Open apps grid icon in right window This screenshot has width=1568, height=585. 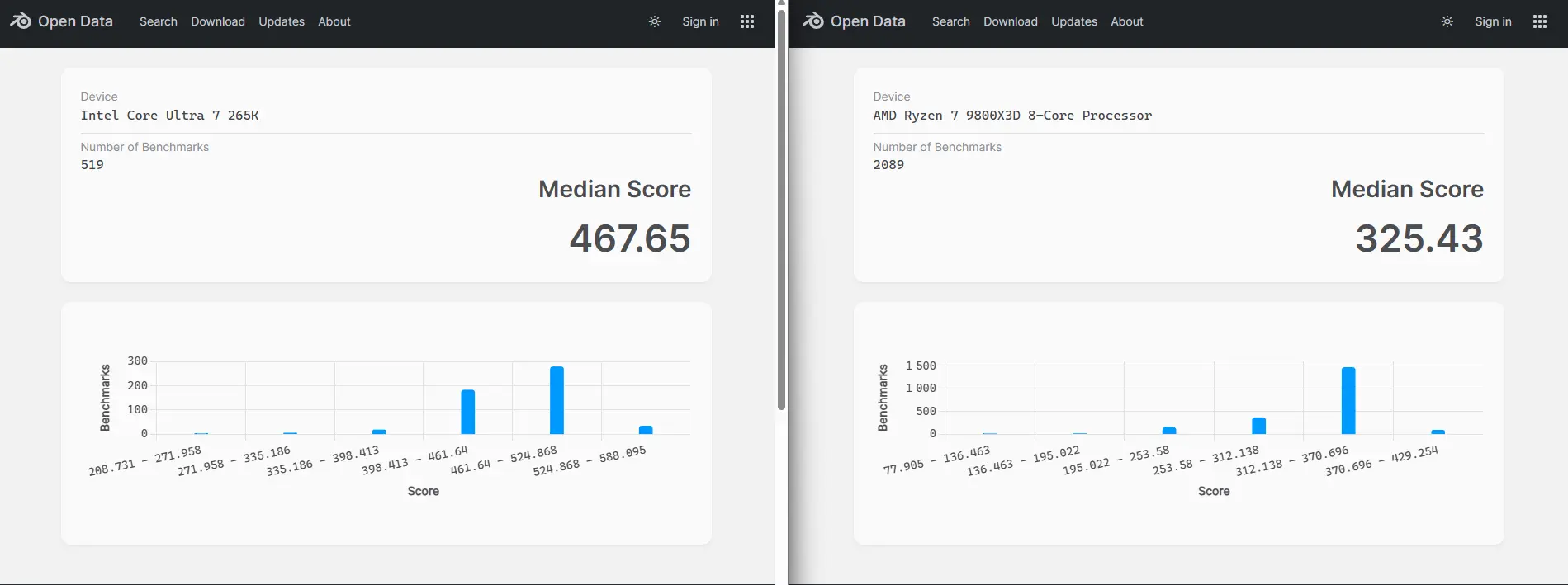[x=1540, y=21]
